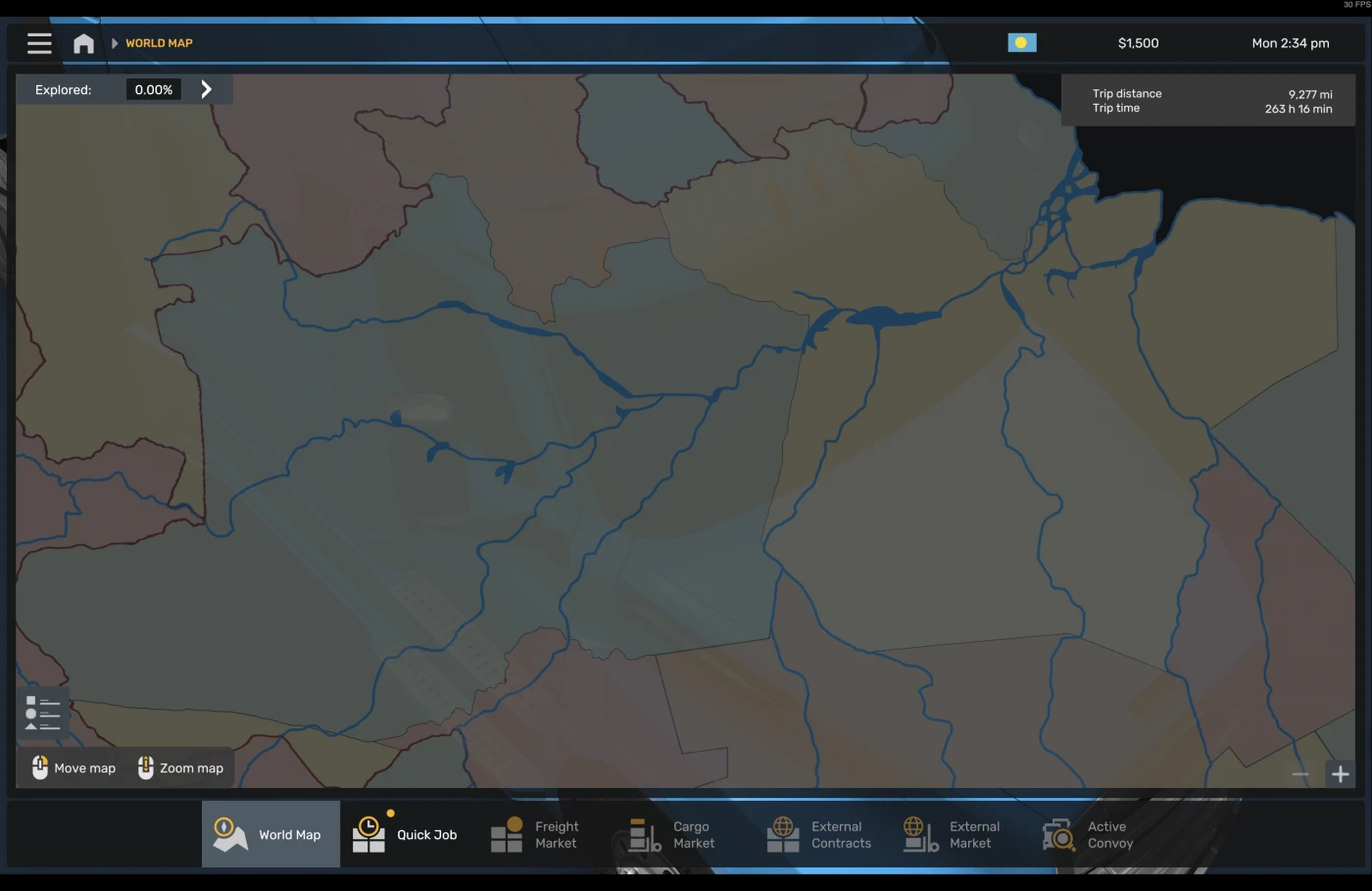Click the Cargo Market crates icon
1372x891 pixels.
click(x=644, y=834)
